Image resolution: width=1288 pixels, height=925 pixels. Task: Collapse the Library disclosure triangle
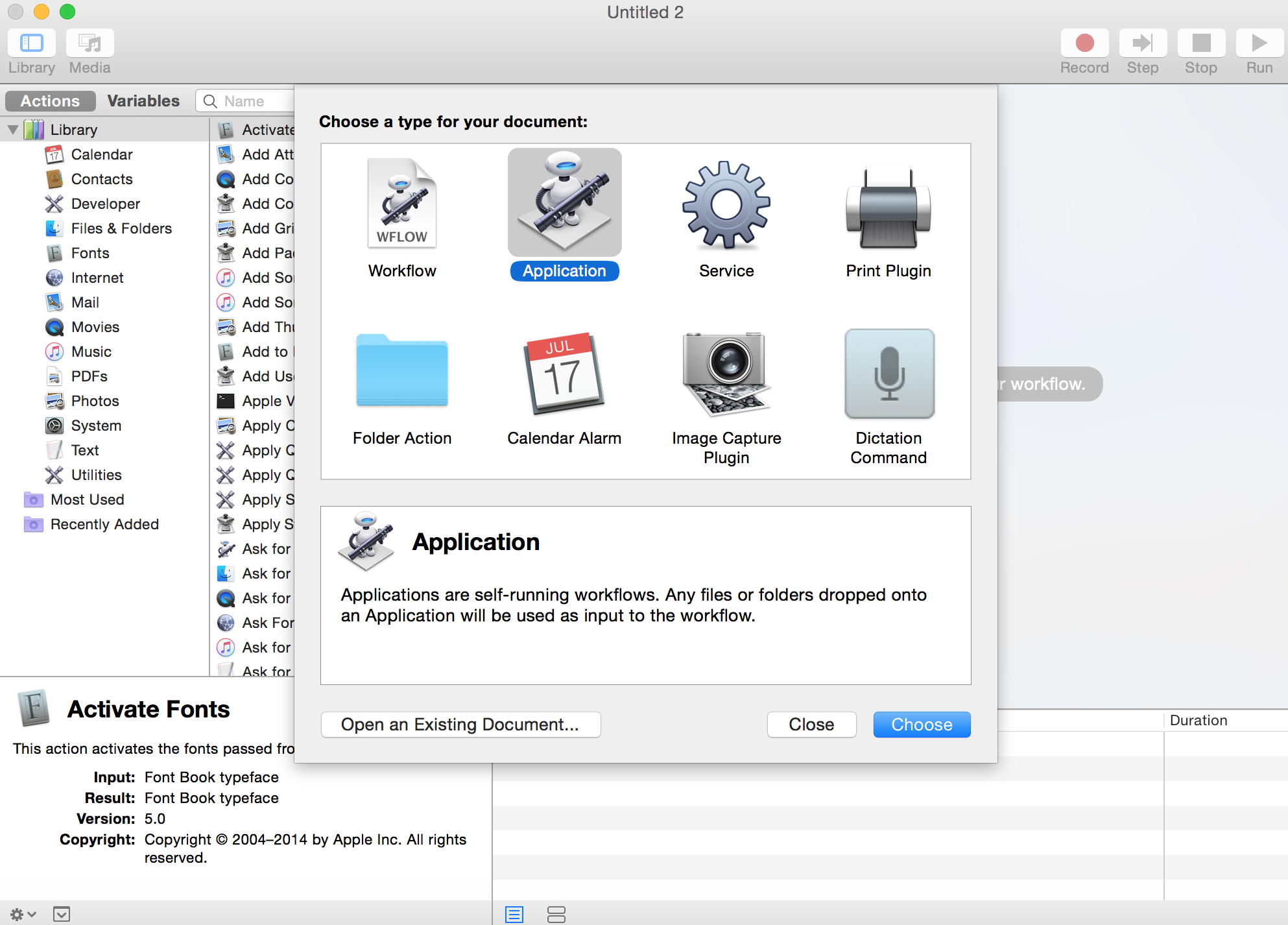pyautogui.click(x=12, y=130)
